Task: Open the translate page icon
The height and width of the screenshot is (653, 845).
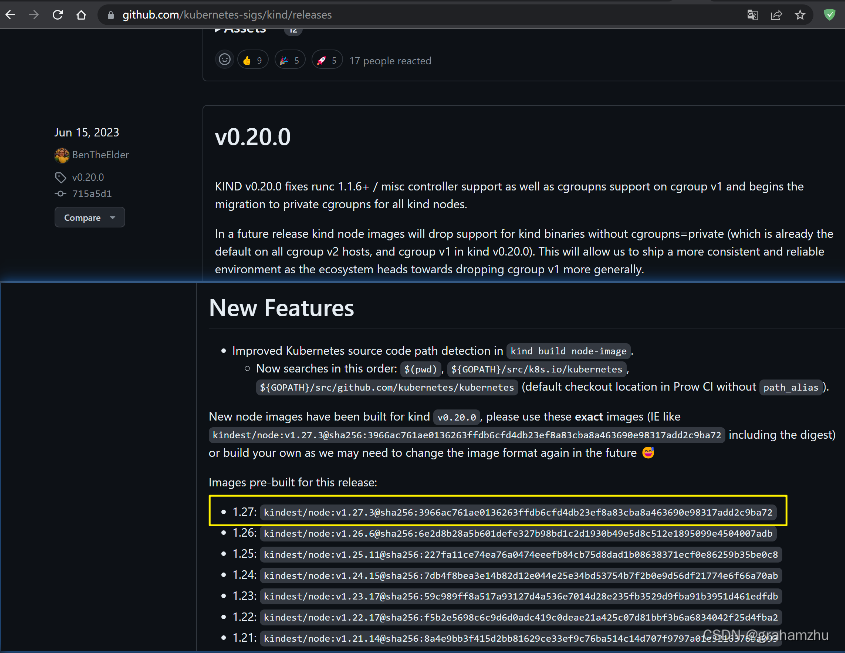Action: [x=753, y=15]
